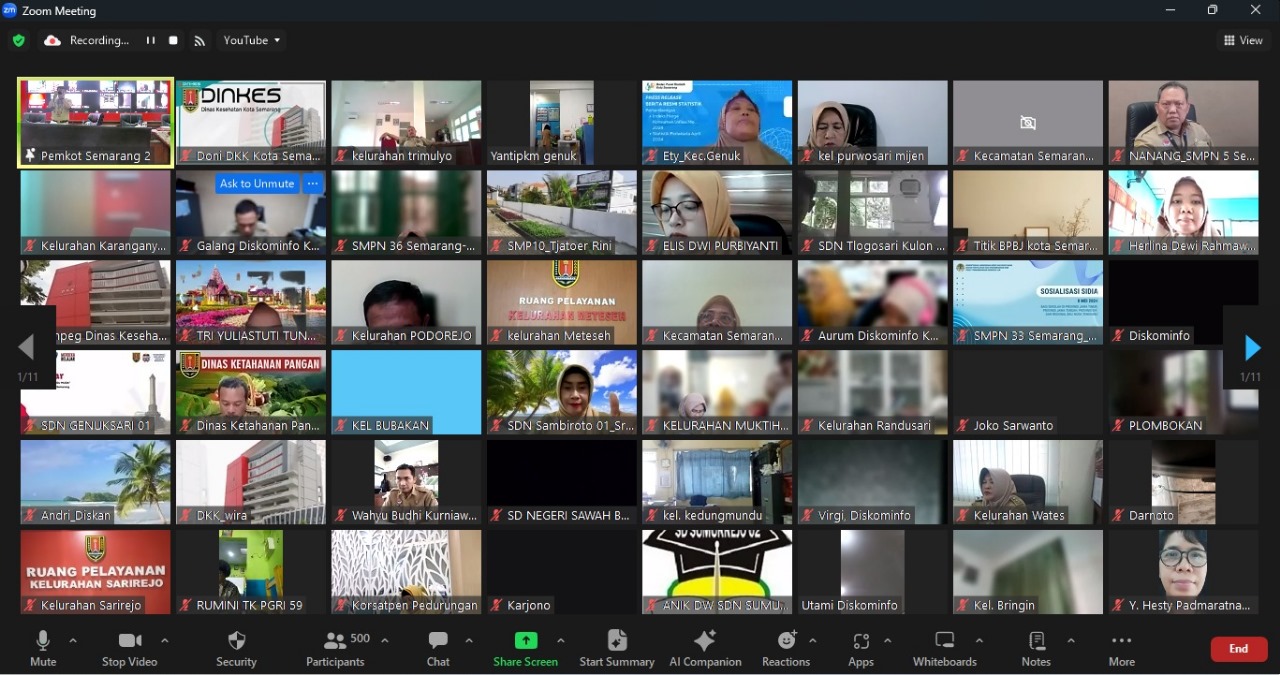Expand the arrow beside Participants
The image size is (1280, 675).
(x=385, y=641)
